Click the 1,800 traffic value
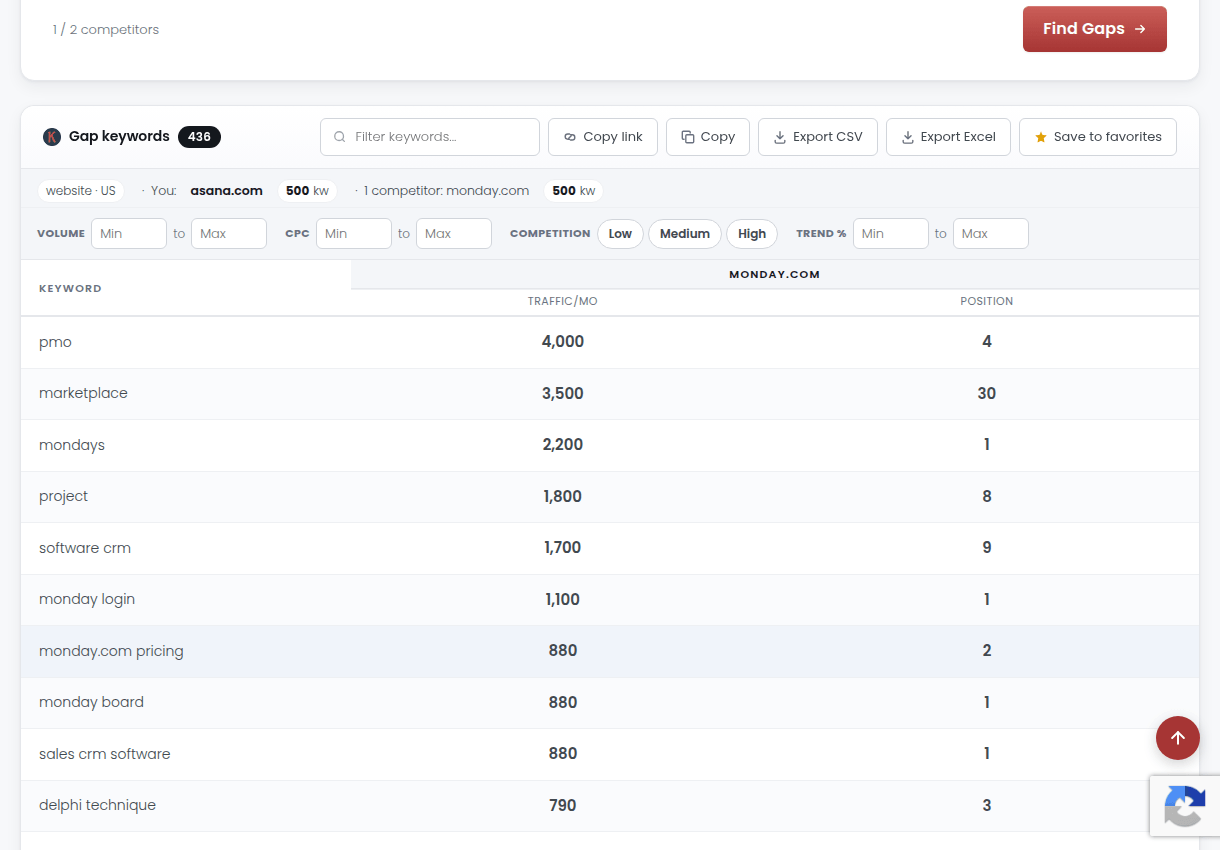The width and height of the screenshot is (1220, 850). (563, 496)
